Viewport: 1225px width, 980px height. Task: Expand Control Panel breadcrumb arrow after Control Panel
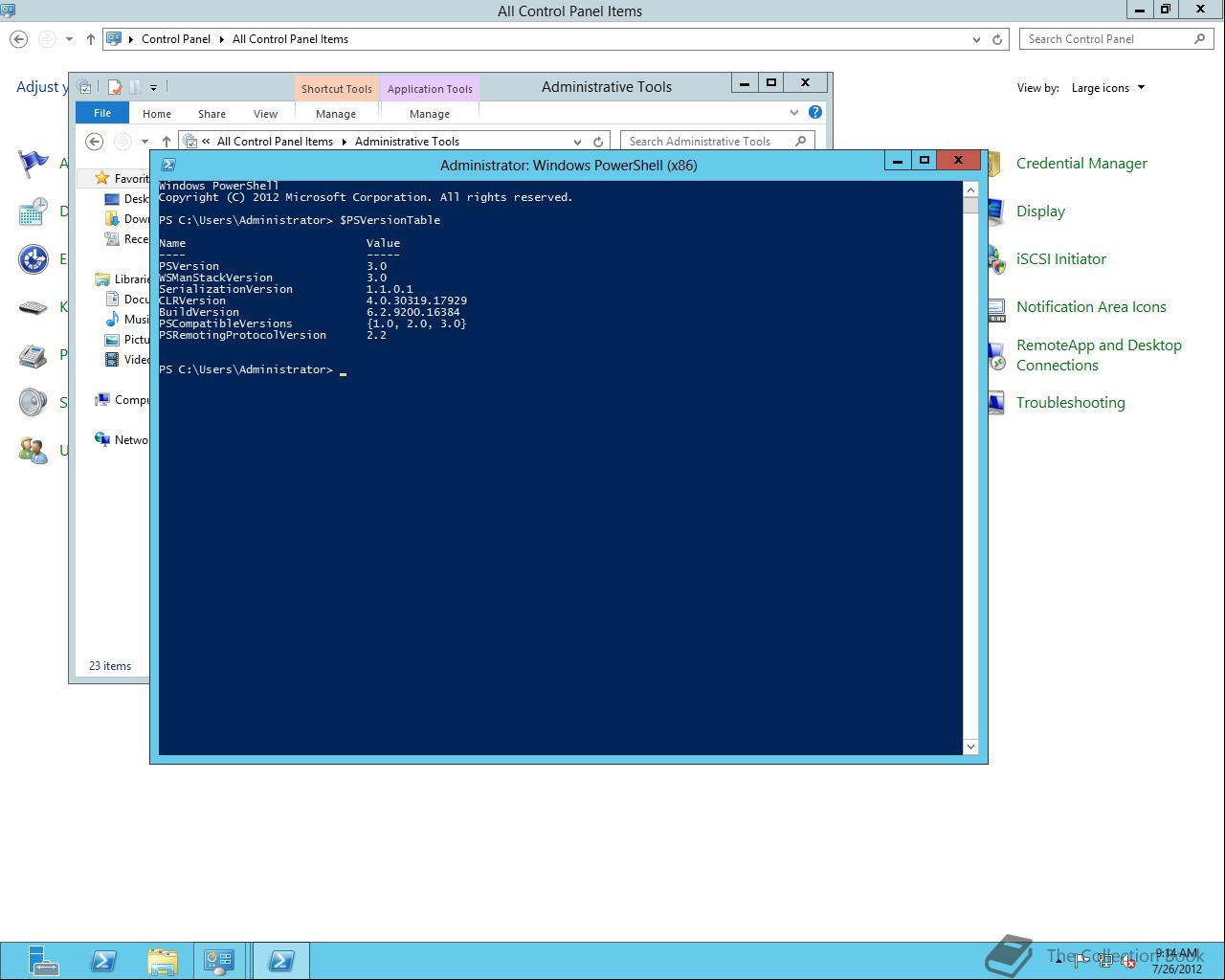click(222, 39)
